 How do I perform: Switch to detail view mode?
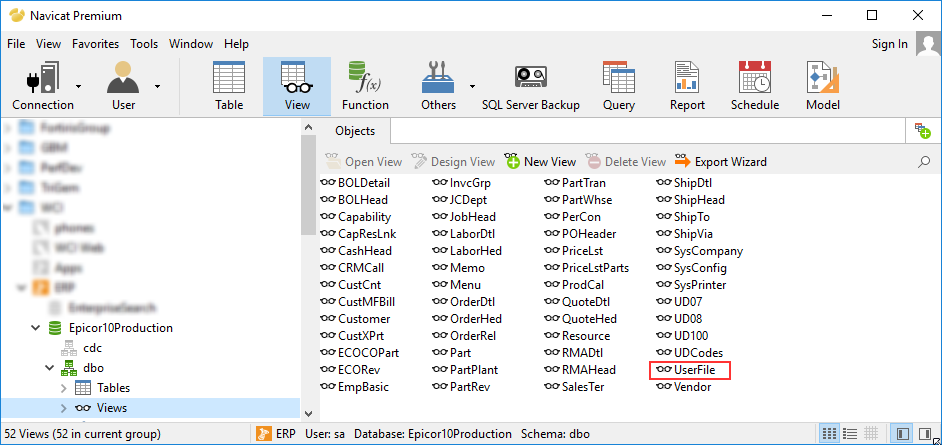point(871,434)
